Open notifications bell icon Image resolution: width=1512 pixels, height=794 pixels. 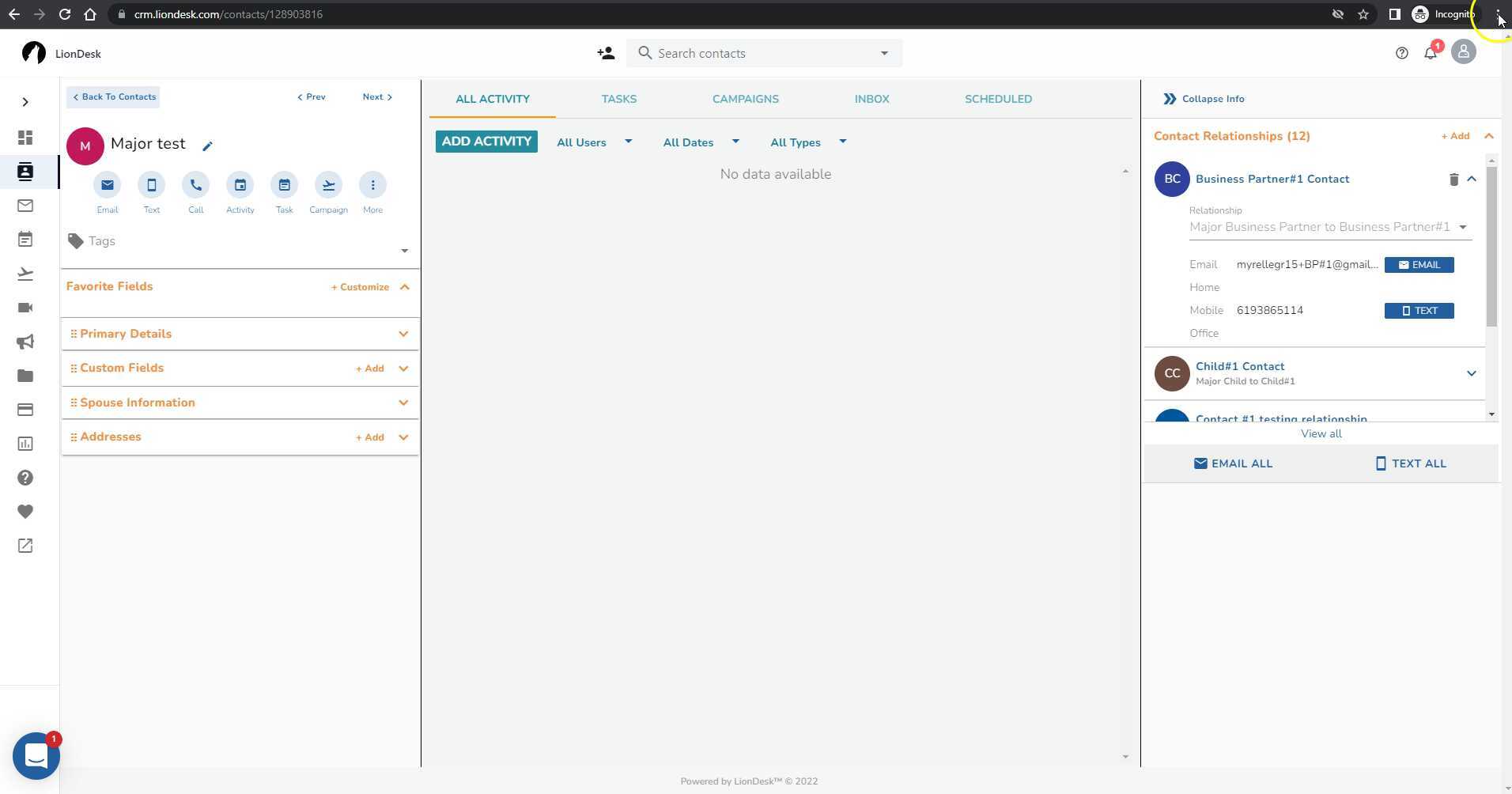[1431, 52]
